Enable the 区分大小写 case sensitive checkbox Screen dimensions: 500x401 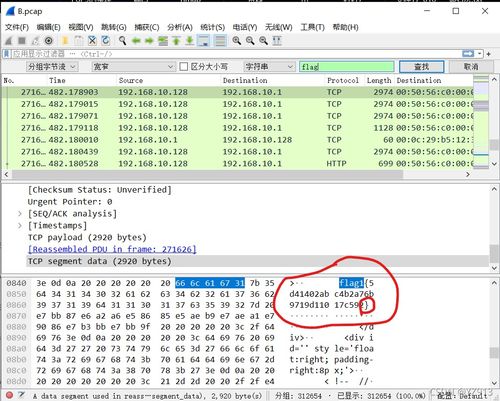[183, 67]
